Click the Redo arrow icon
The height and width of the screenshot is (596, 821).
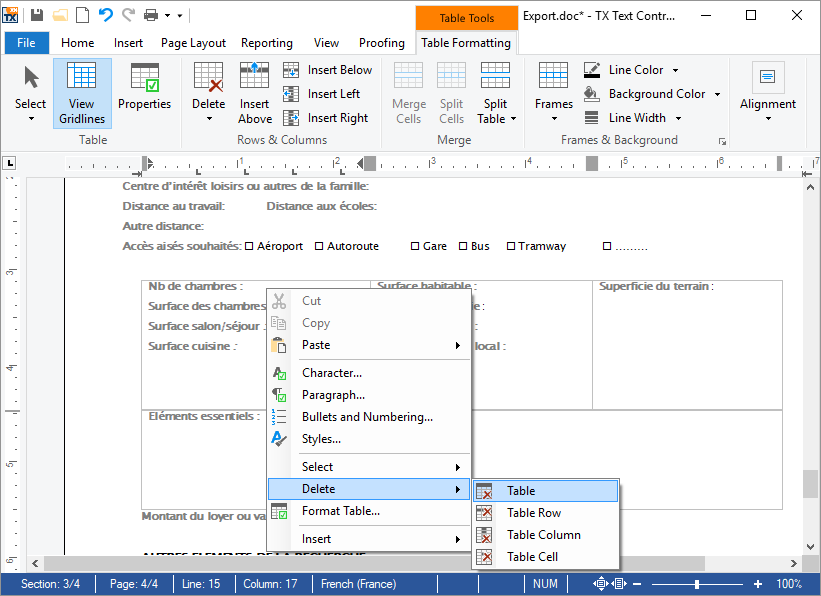click(x=128, y=15)
